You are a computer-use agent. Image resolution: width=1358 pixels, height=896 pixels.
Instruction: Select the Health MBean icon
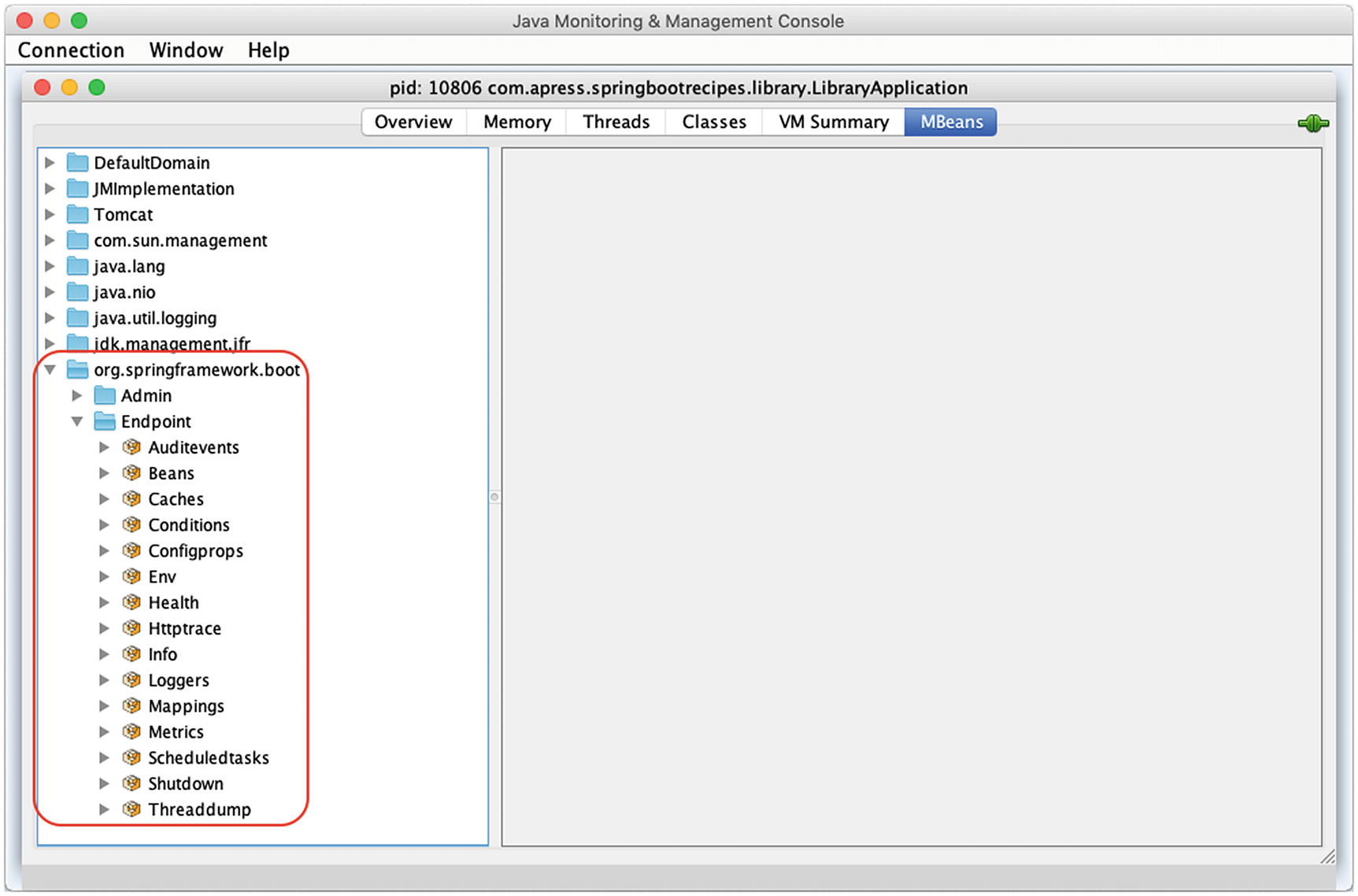(x=131, y=602)
